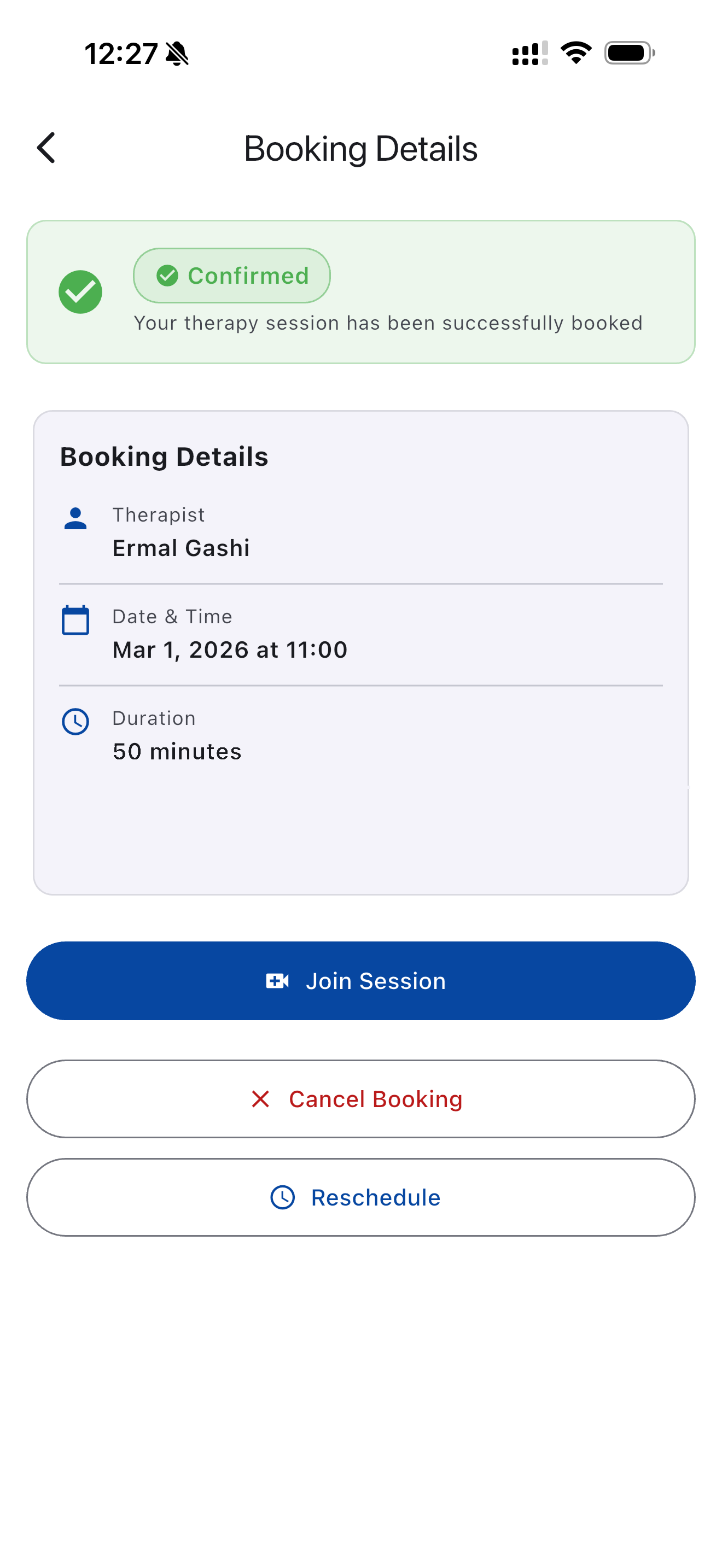Click the large green checkmark icon

[x=80, y=292]
